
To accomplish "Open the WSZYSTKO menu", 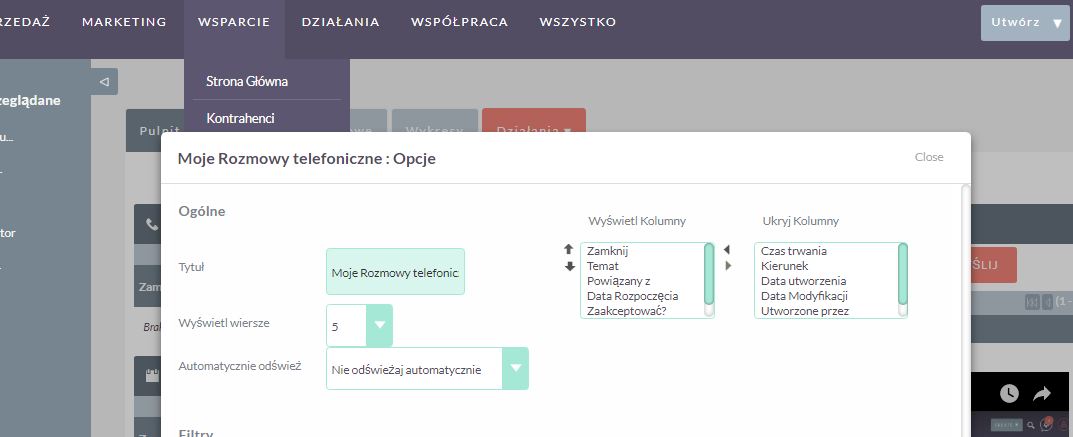I will tap(578, 22).
